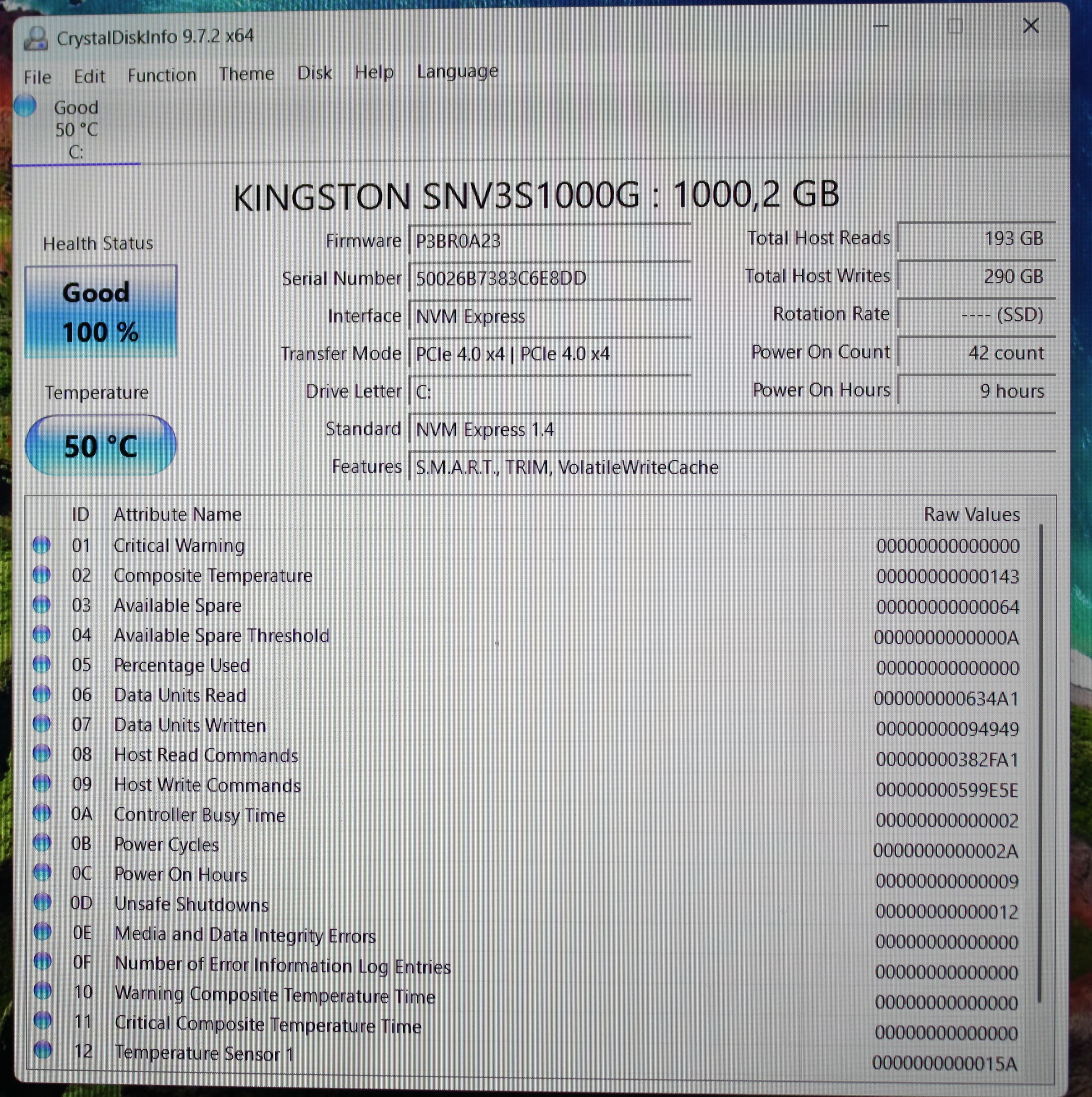Click the 50 °C temperature button
Image resolution: width=1092 pixels, height=1097 pixels.
100,446
